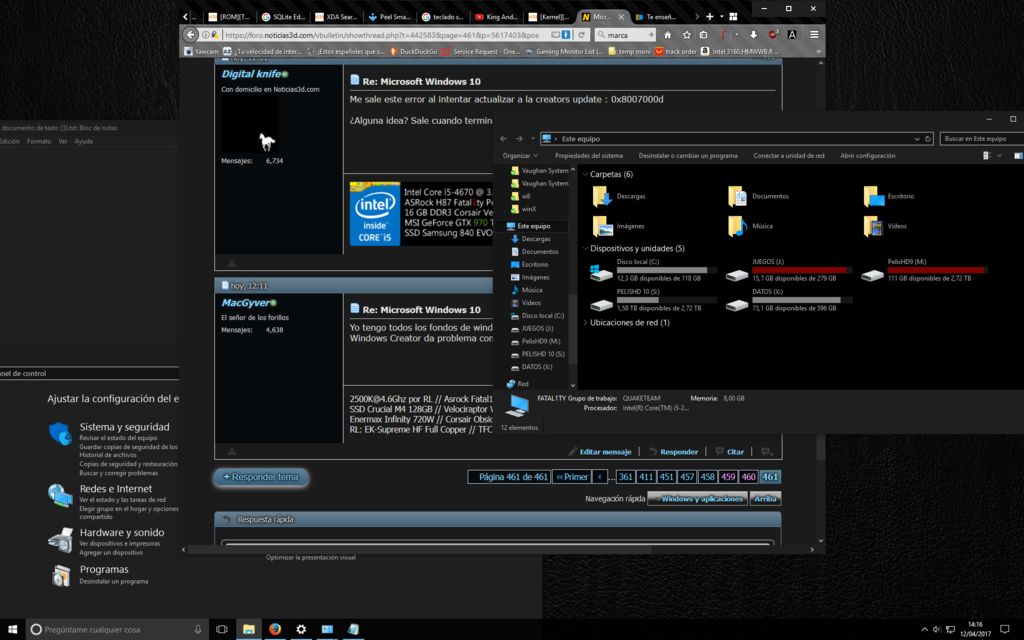1024x640 pixels.
Task: Switch to the SQLite Ed... browser tab
Action: (284, 17)
